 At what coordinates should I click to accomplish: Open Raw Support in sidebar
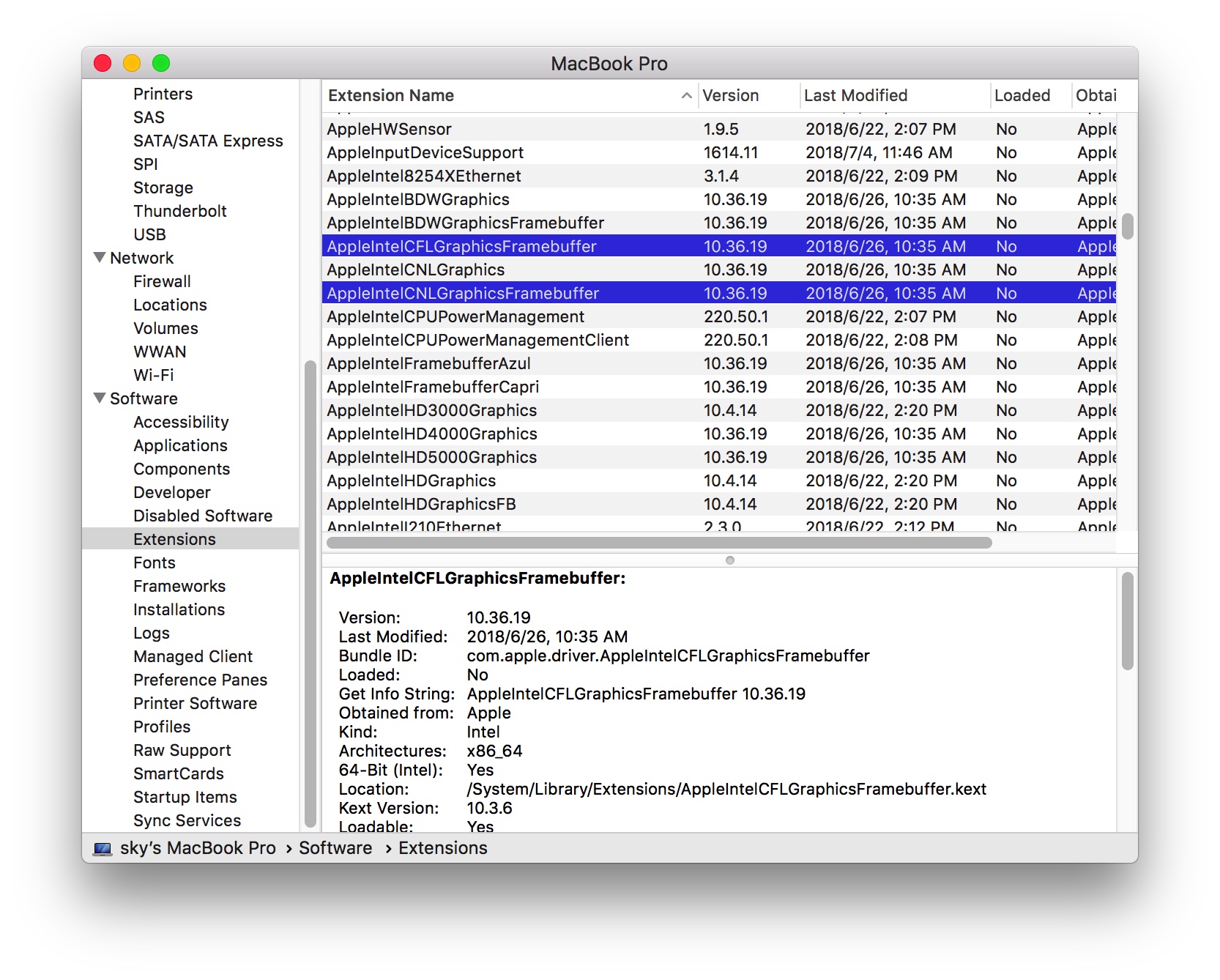coord(182,750)
